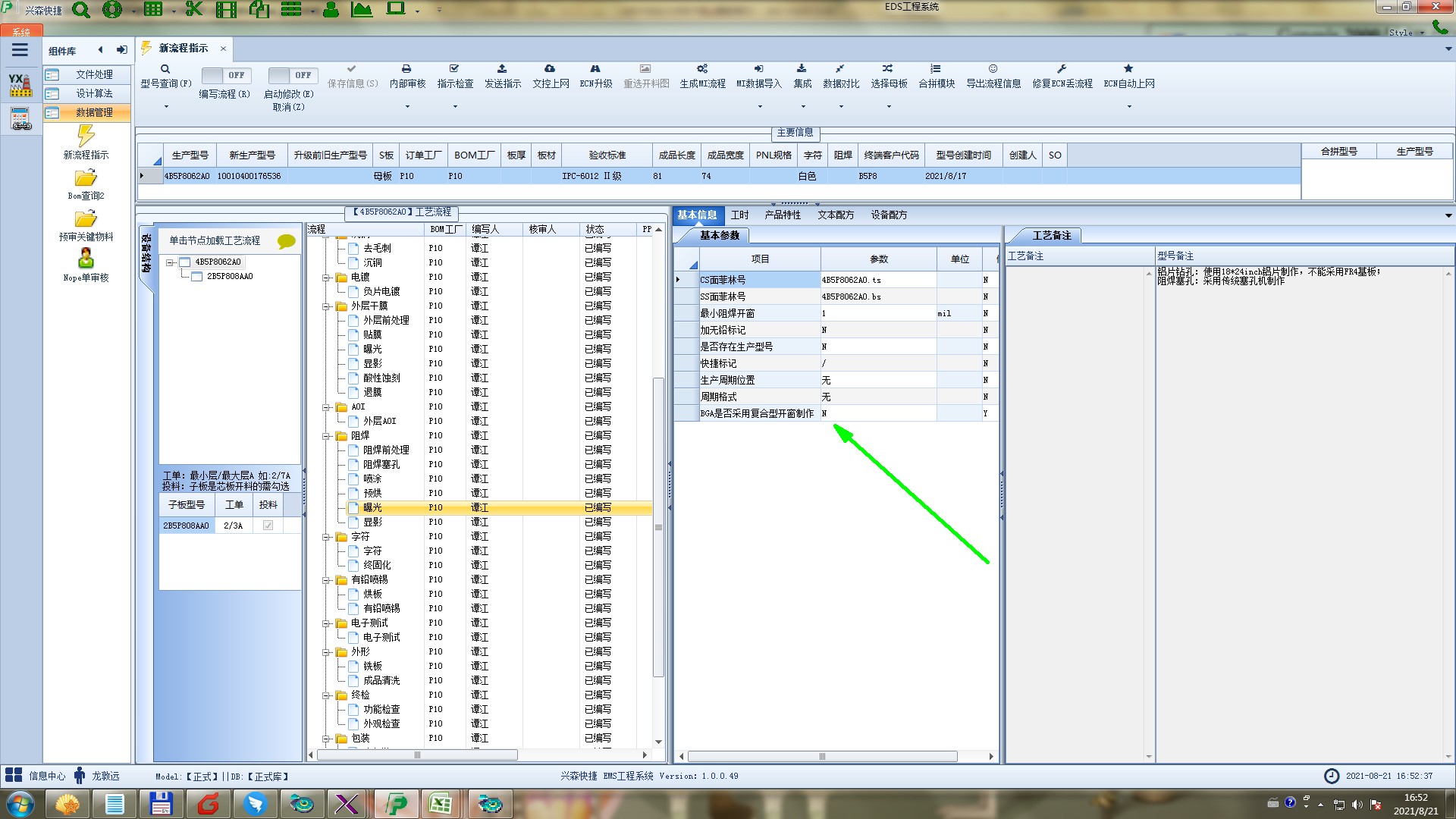This screenshot has width=1456, height=819.
Task: Click the CS面菲林号 parameter value cell
Action: 878,280
